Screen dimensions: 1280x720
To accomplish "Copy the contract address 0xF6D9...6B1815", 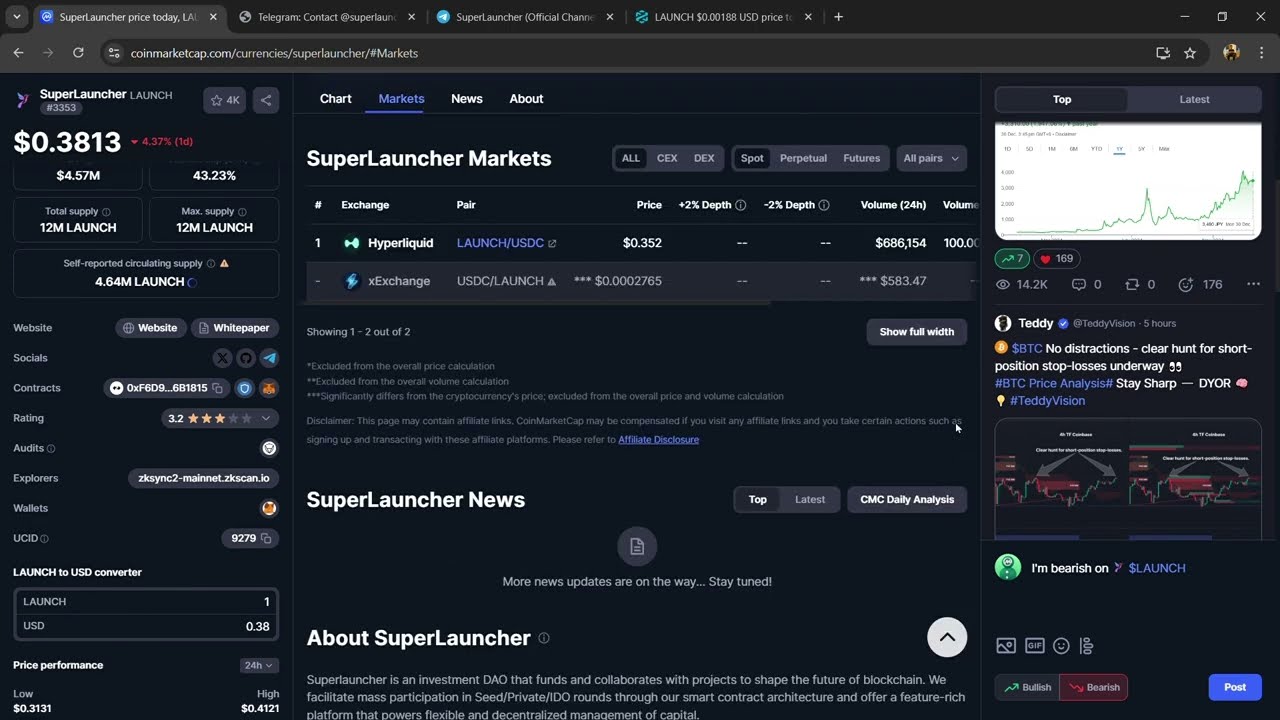I will (217, 388).
